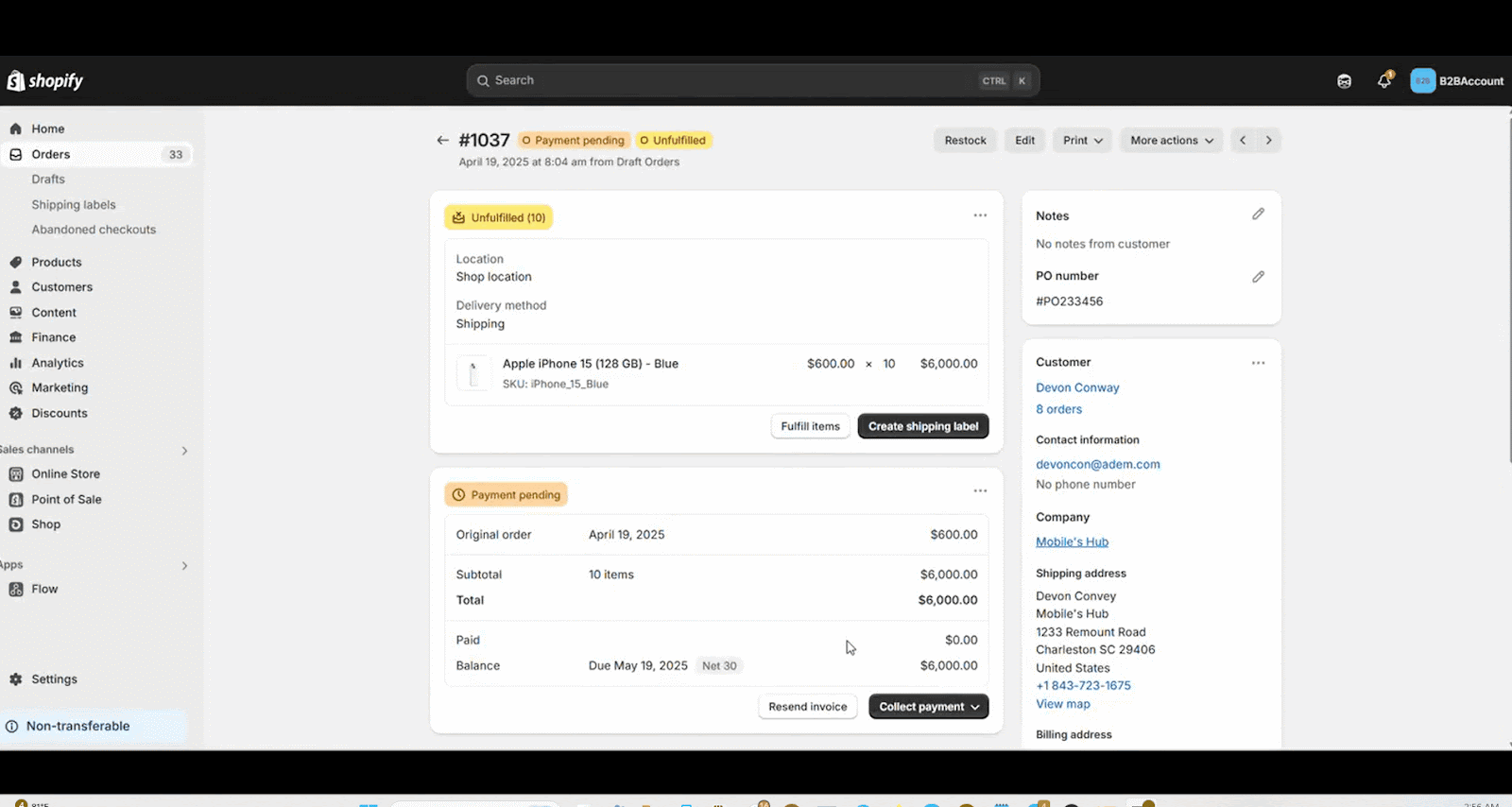The height and width of the screenshot is (807, 1512).
Task: Open the Unfulfilled card three-dot menu
Action: tap(980, 216)
